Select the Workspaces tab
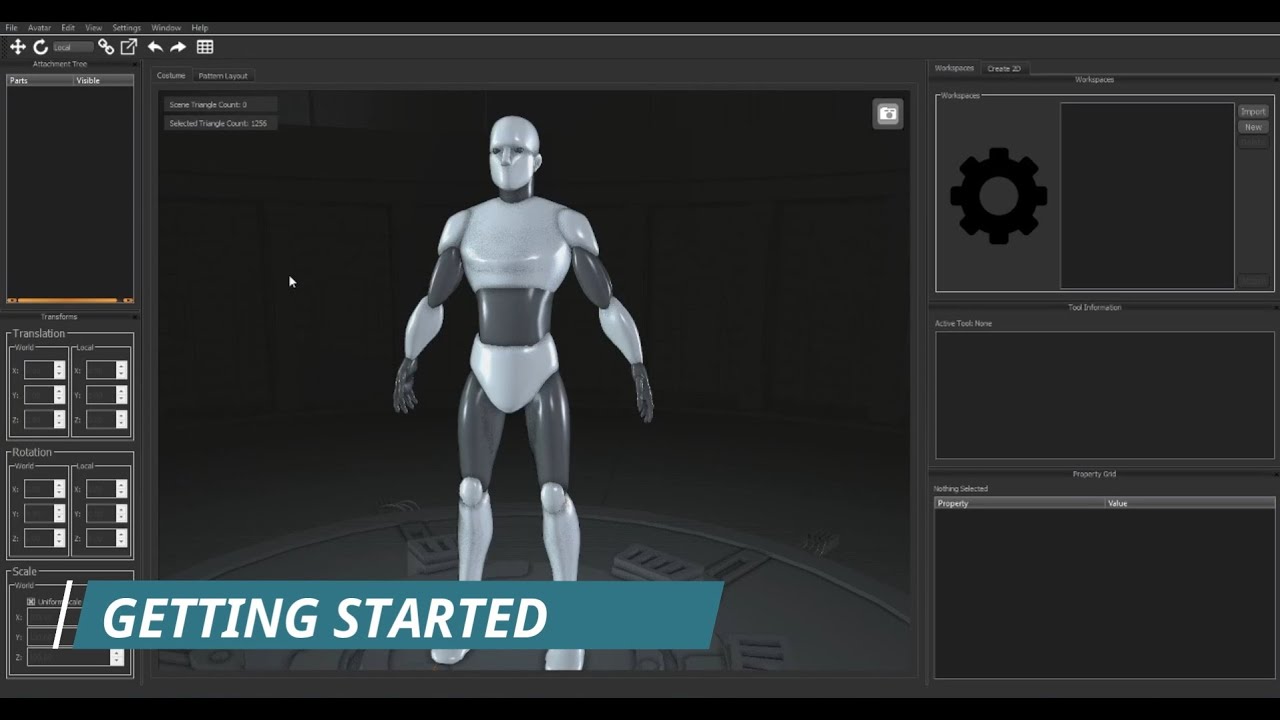The width and height of the screenshot is (1280, 720). [954, 68]
